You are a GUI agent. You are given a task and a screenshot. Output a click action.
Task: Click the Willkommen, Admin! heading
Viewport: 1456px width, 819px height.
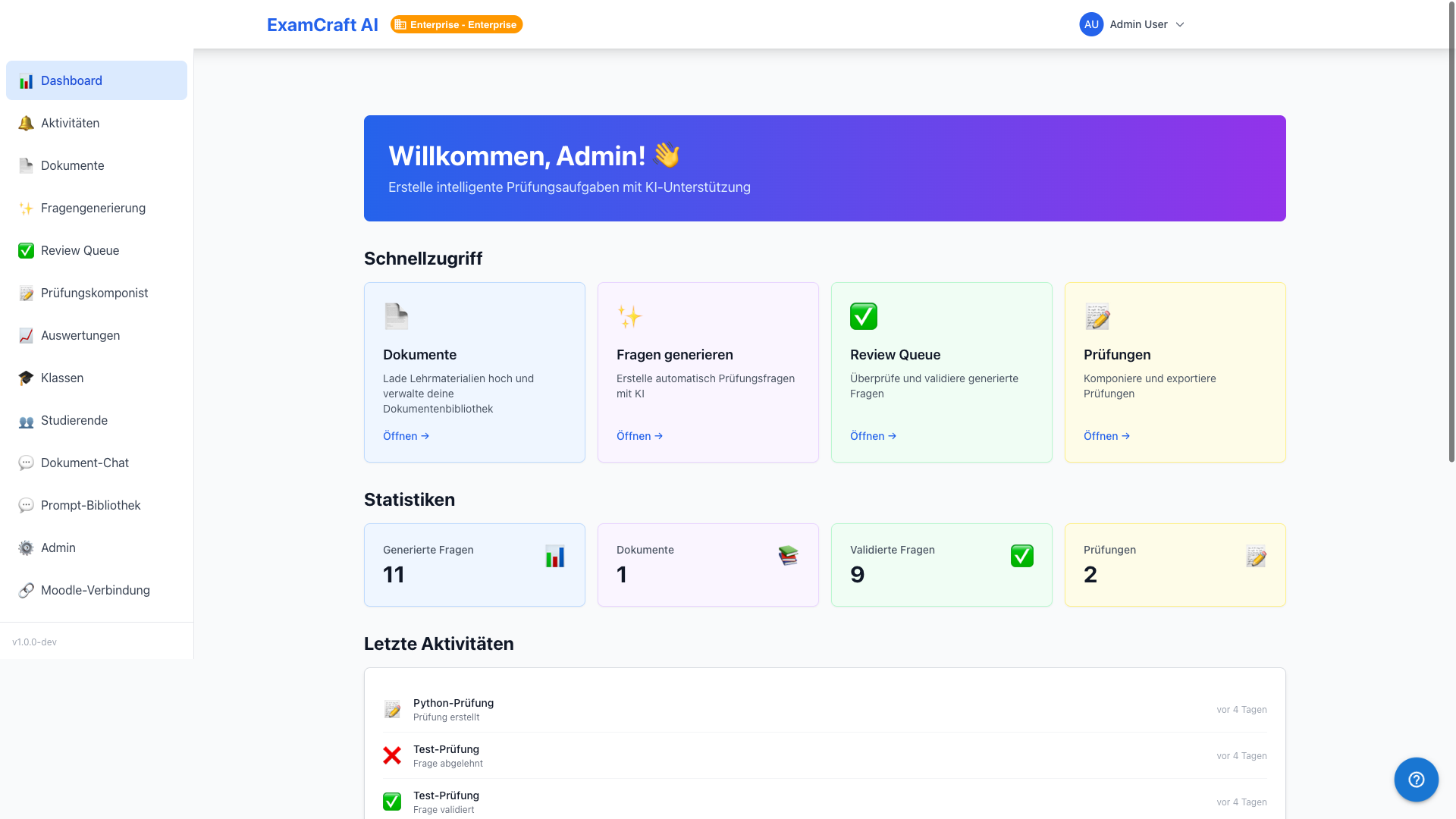[x=534, y=155]
